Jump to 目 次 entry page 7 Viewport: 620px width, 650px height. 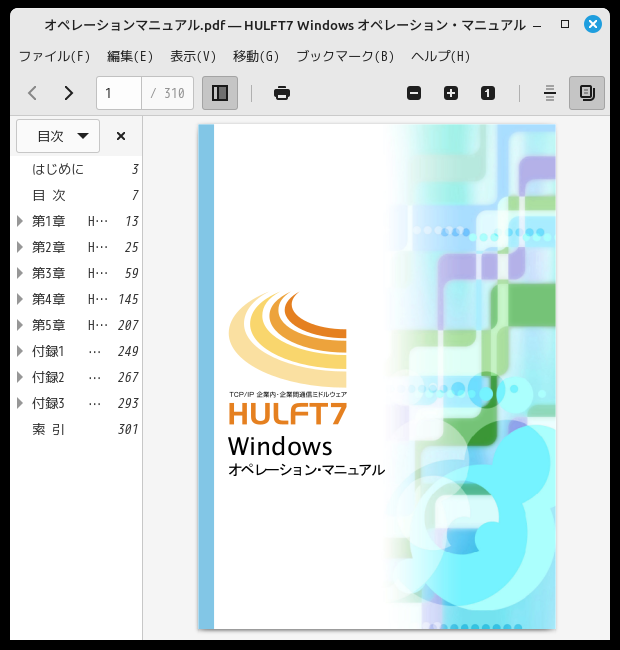click(77, 195)
